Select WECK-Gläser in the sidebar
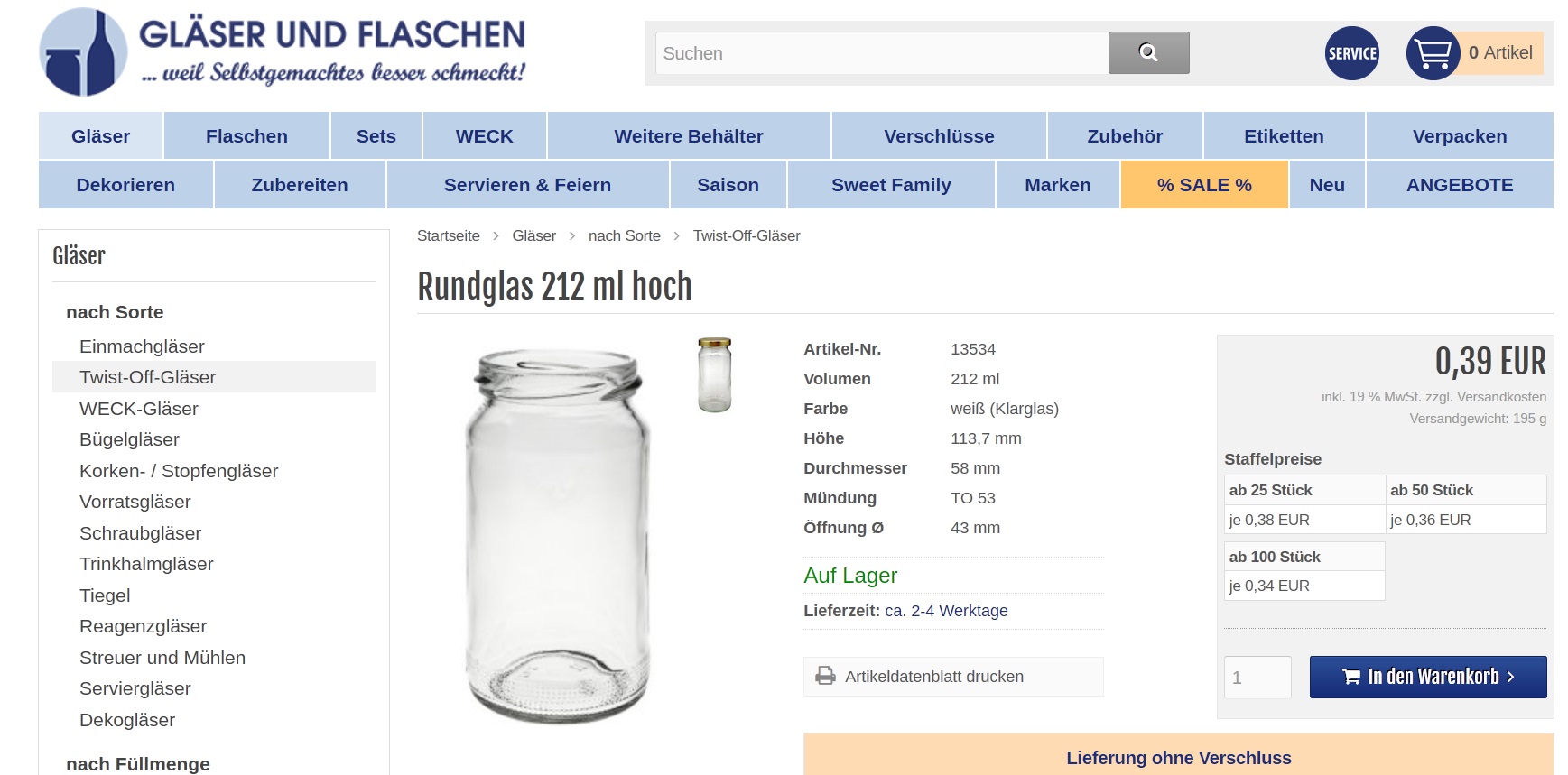Image resolution: width=1568 pixels, height=775 pixels. point(139,409)
